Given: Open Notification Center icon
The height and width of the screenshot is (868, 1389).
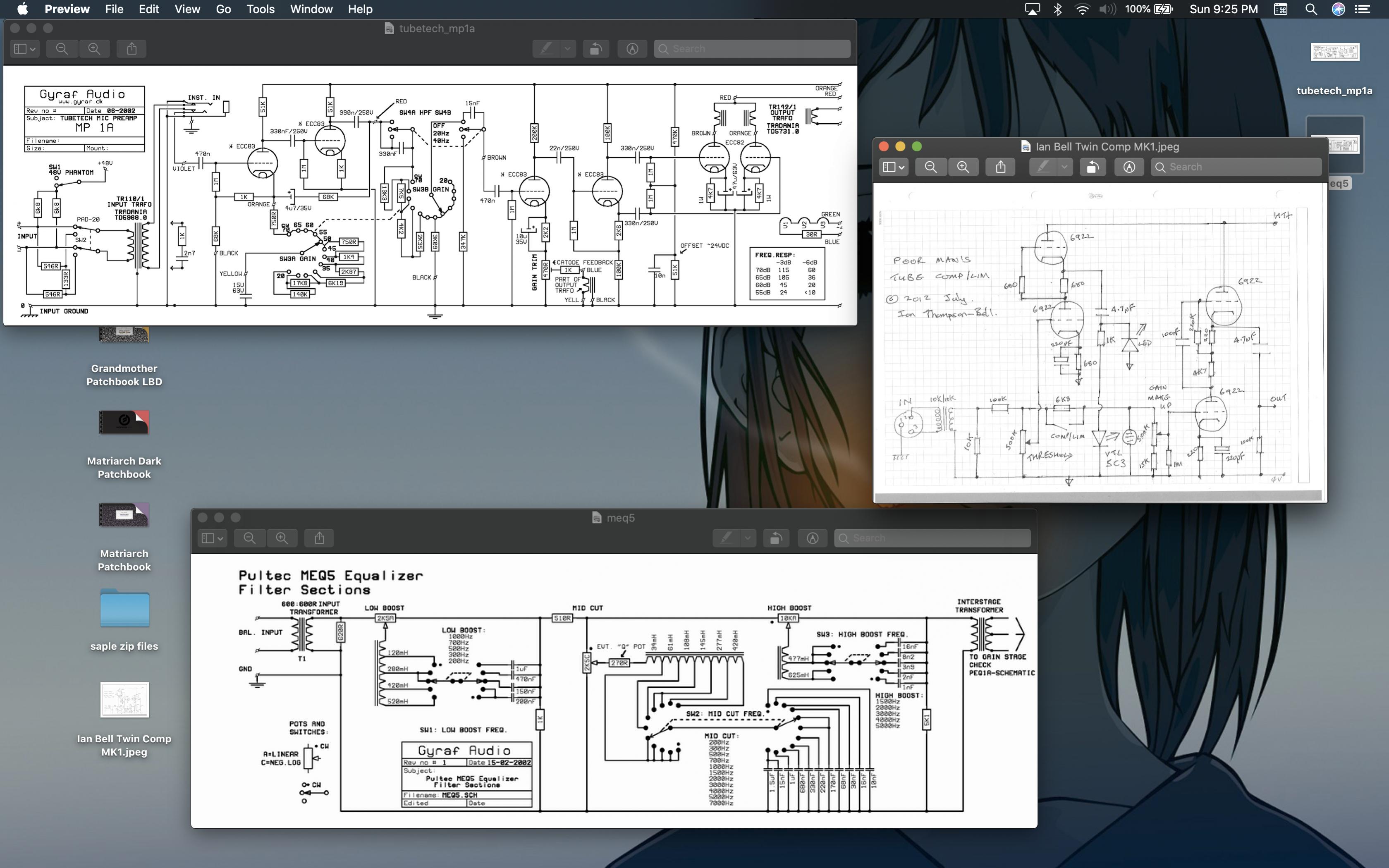Looking at the screenshot, I should pyautogui.click(x=1363, y=9).
